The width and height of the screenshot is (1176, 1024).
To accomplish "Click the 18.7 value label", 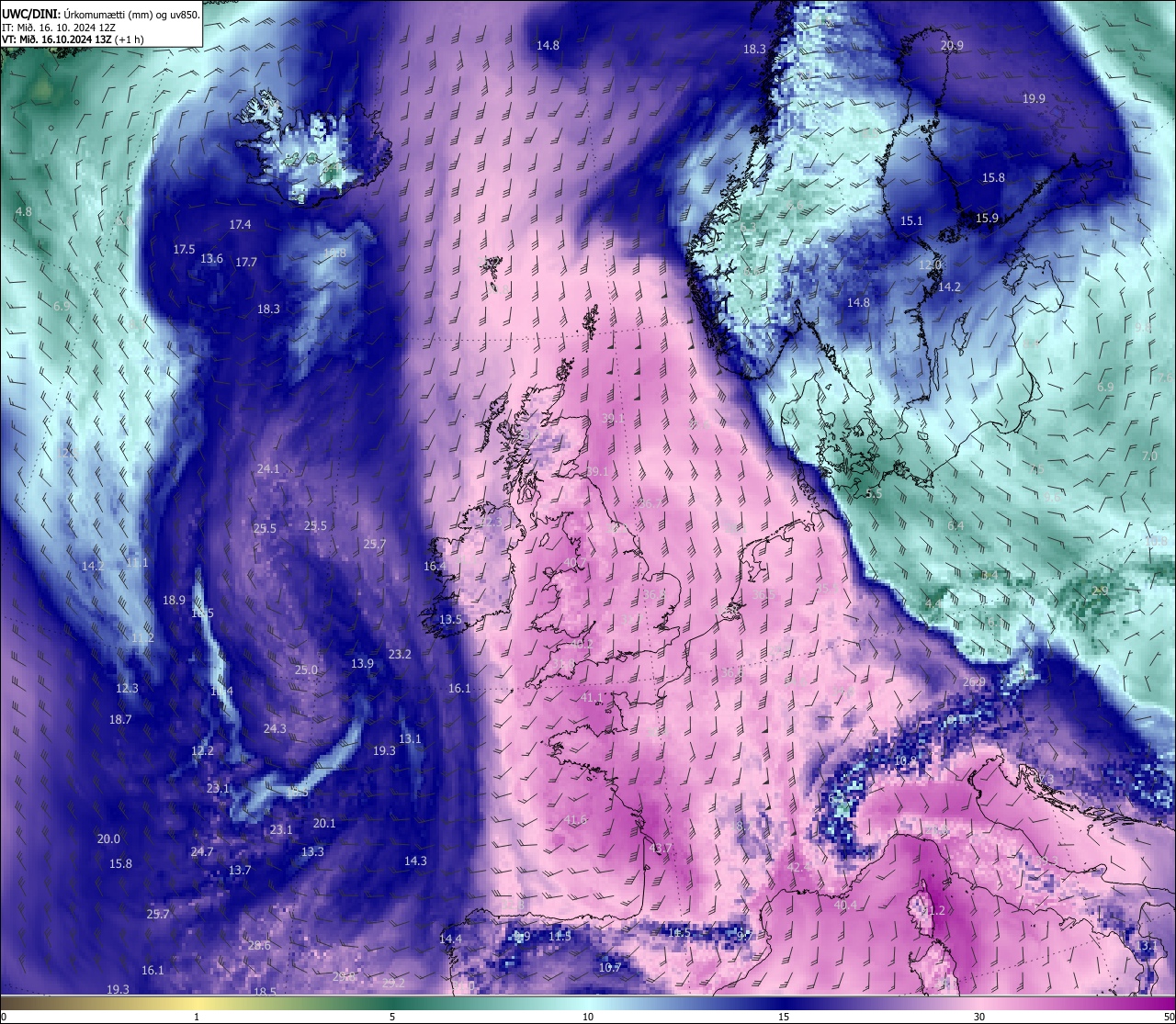I will click(x=120, y=719).
